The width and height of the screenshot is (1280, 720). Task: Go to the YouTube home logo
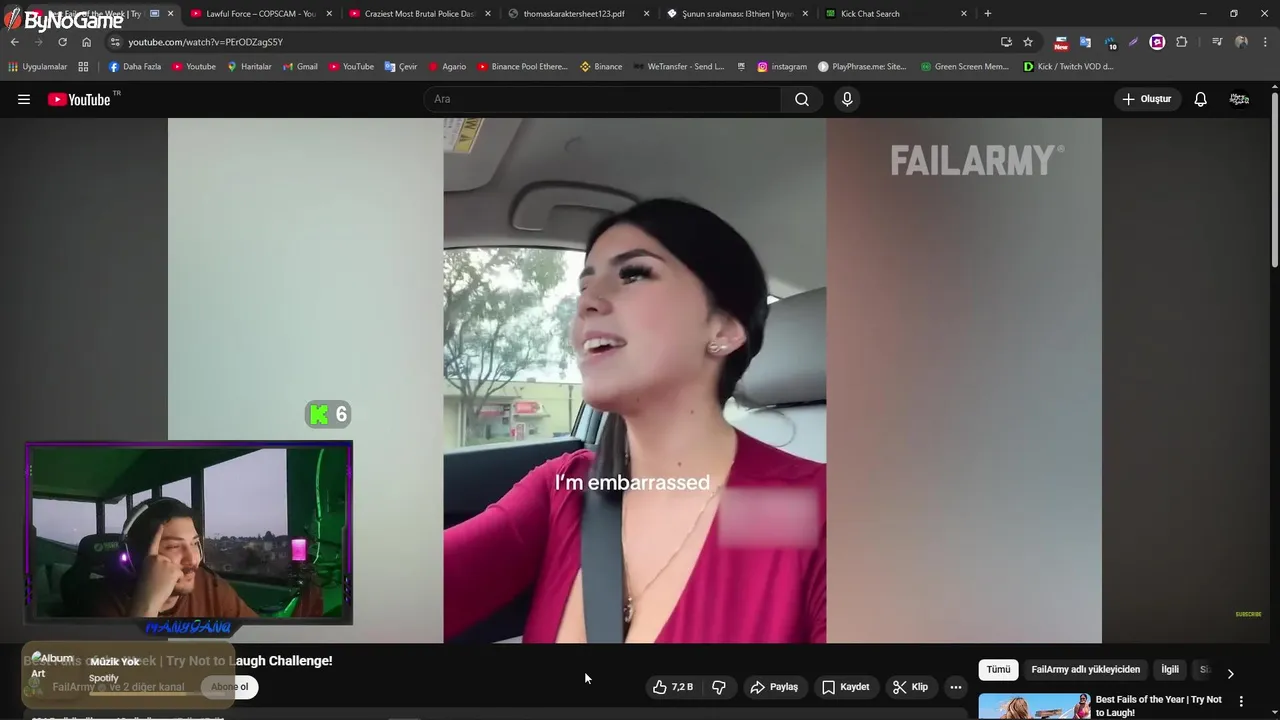point(79,99)
